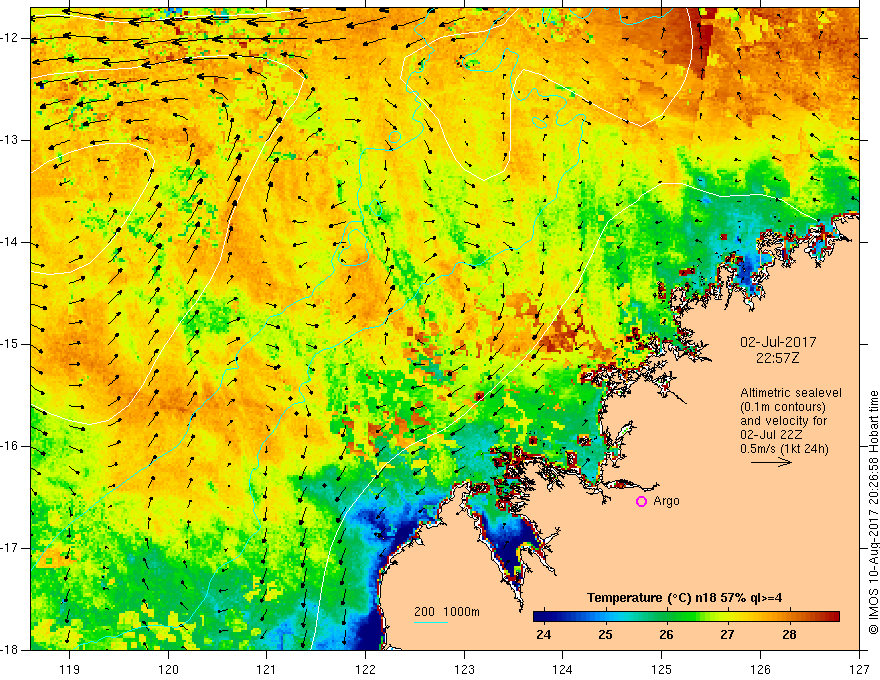This screenshot has width=880, height=680.
Task: Click the 0.5m/s (1kt 24h) velocity label
Action: point(784,448)
